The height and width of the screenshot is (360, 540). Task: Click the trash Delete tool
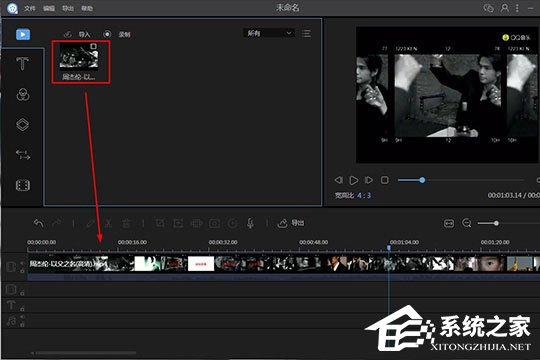click(126, 223)
